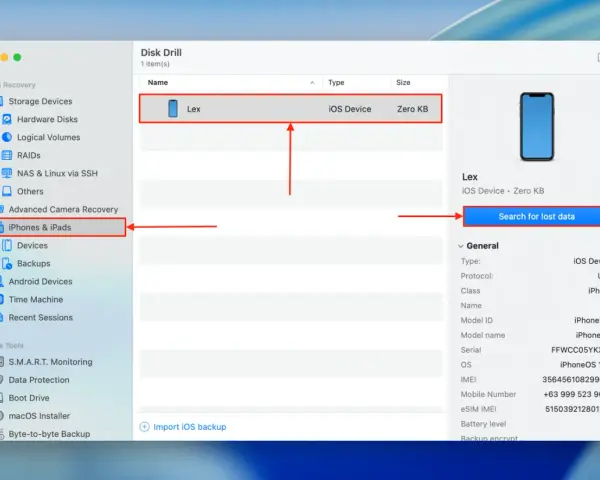Open Time Machine in sidebar

(36, 299)
